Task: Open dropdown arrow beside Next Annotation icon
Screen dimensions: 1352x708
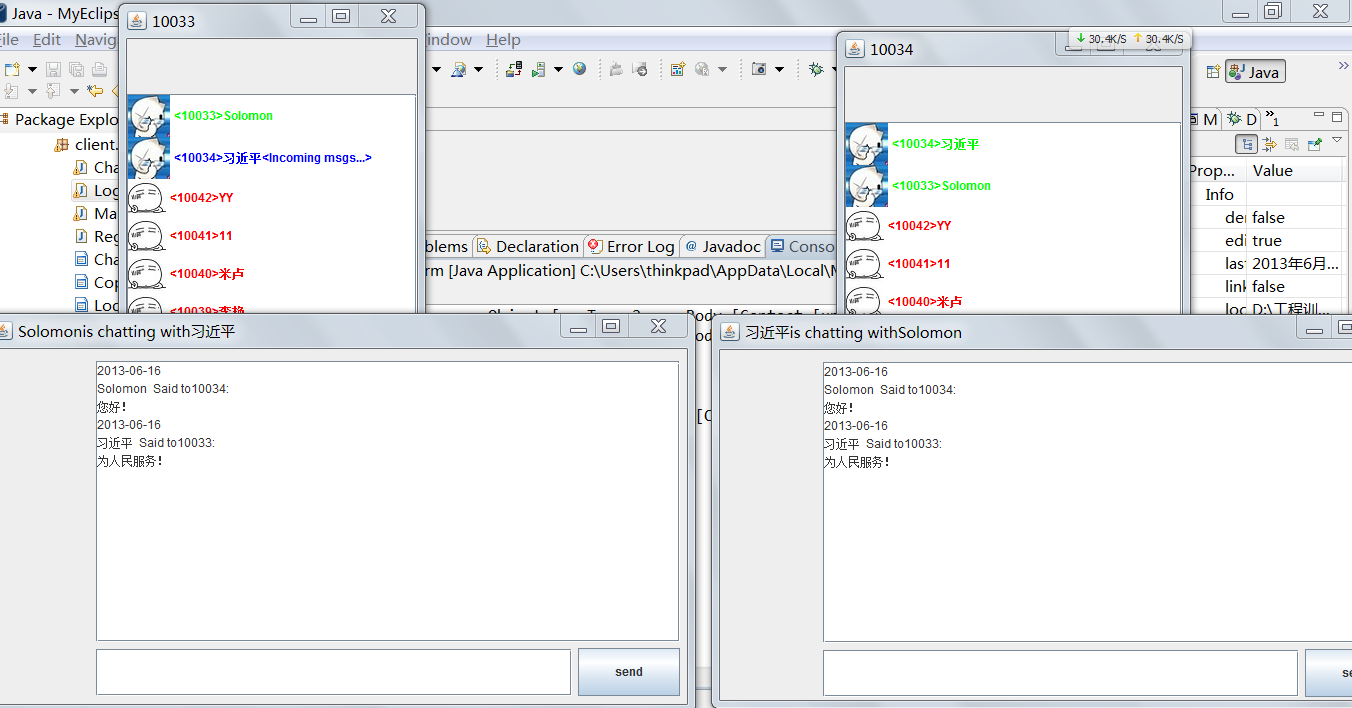Action: [32, 92]
